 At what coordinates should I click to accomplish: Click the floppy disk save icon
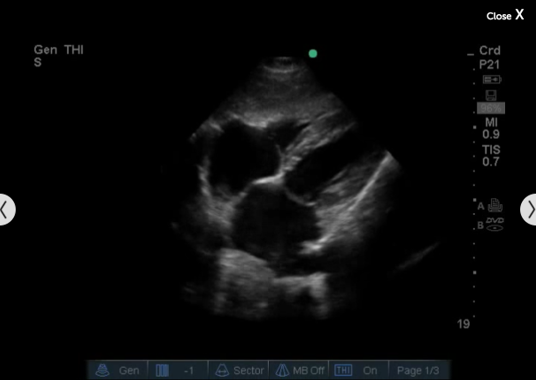(491, 95)
